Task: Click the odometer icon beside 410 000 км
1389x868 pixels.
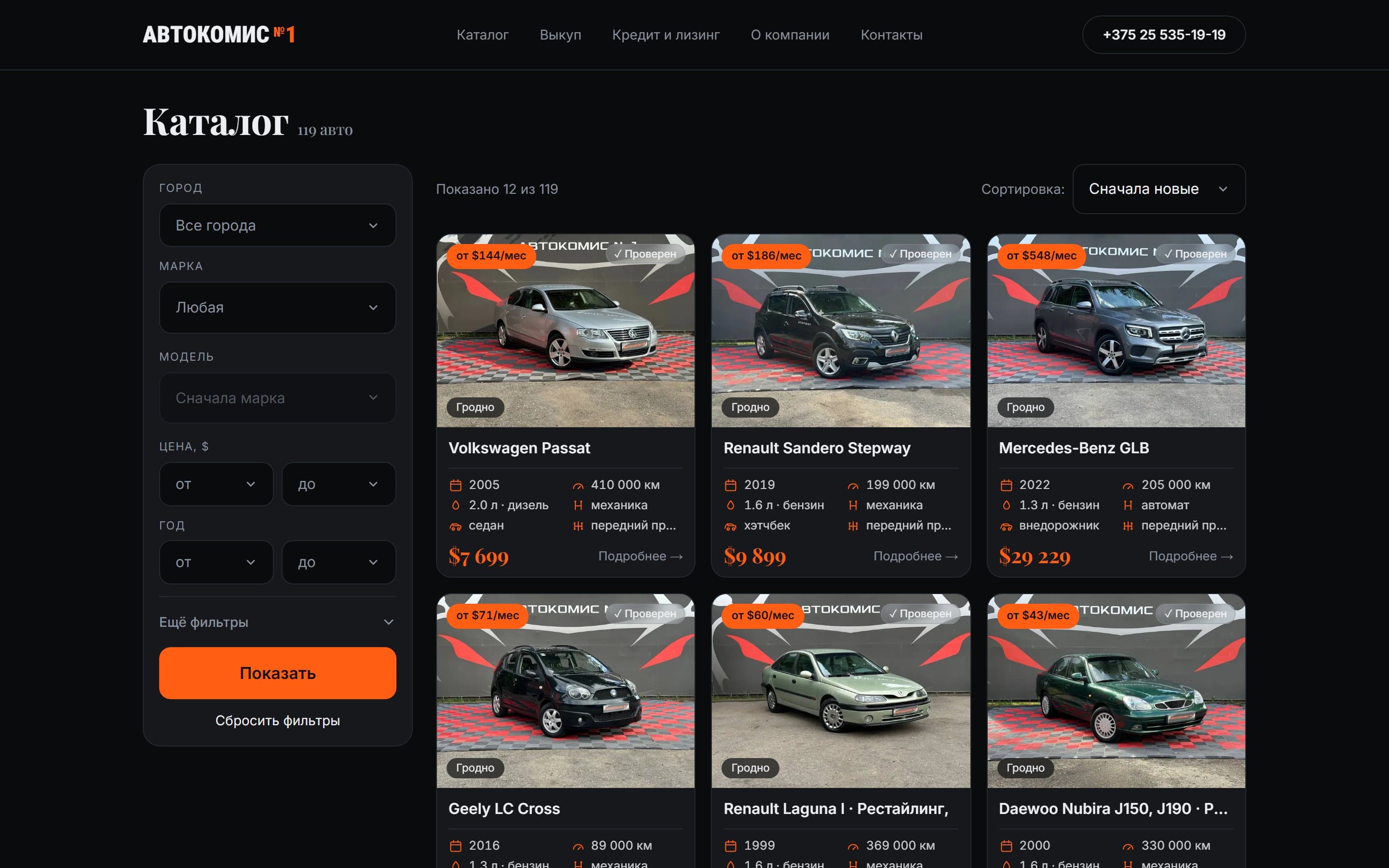Action: [x=578, y=485]
